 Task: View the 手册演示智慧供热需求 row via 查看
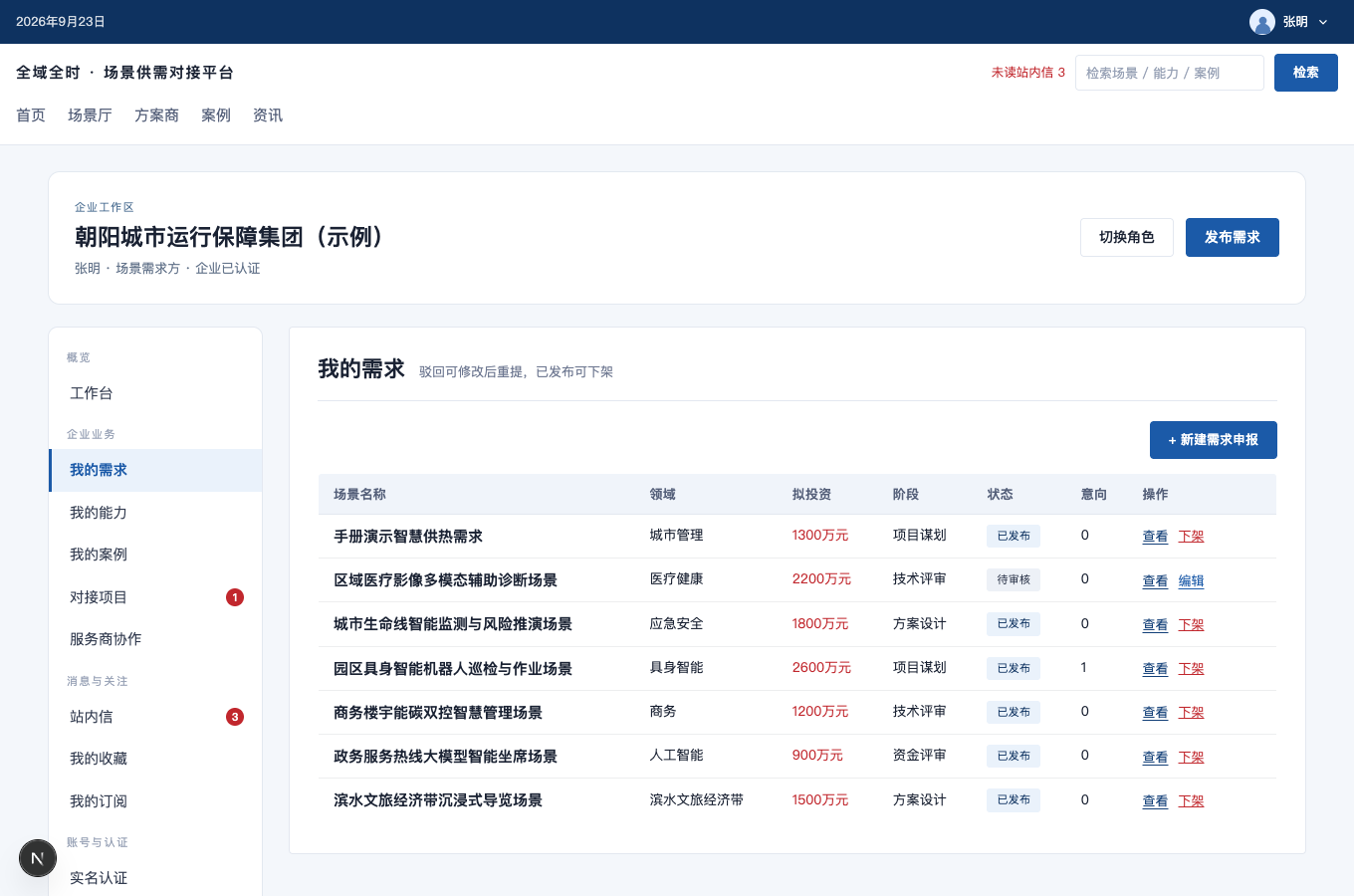coord(1155,537)
